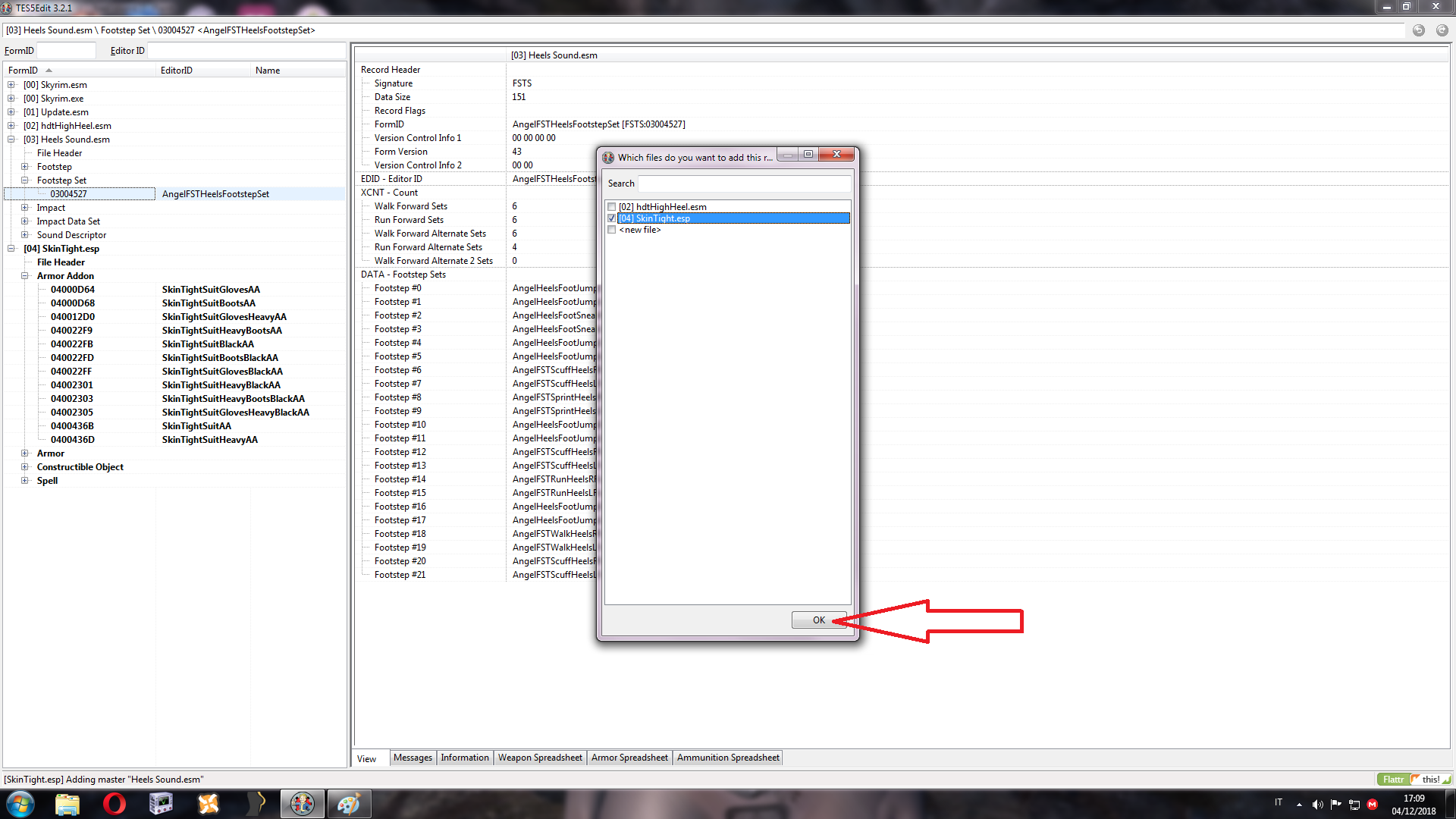Open the Windows Start menu
Viewport: 1456px width, 819px height.
coord(20,803)
